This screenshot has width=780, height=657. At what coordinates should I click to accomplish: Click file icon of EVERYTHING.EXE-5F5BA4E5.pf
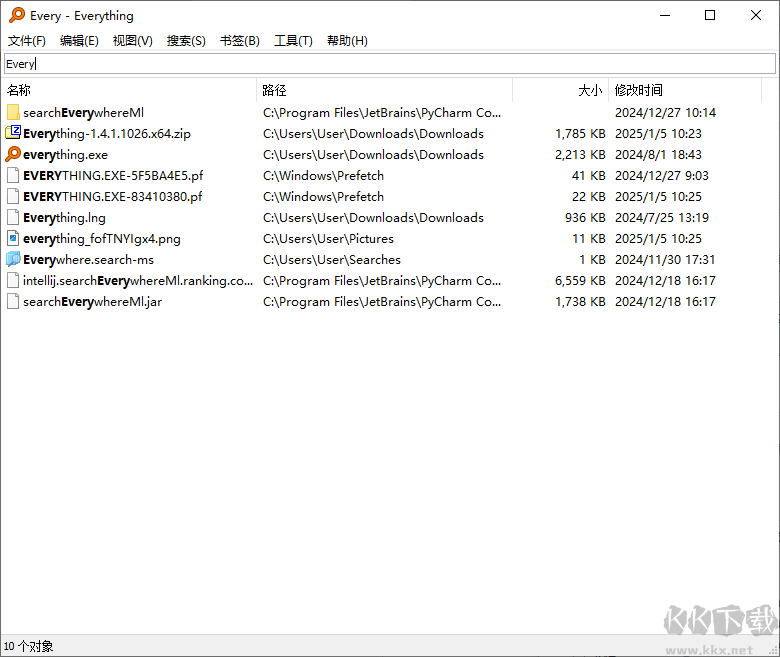[x=13, y=176]
